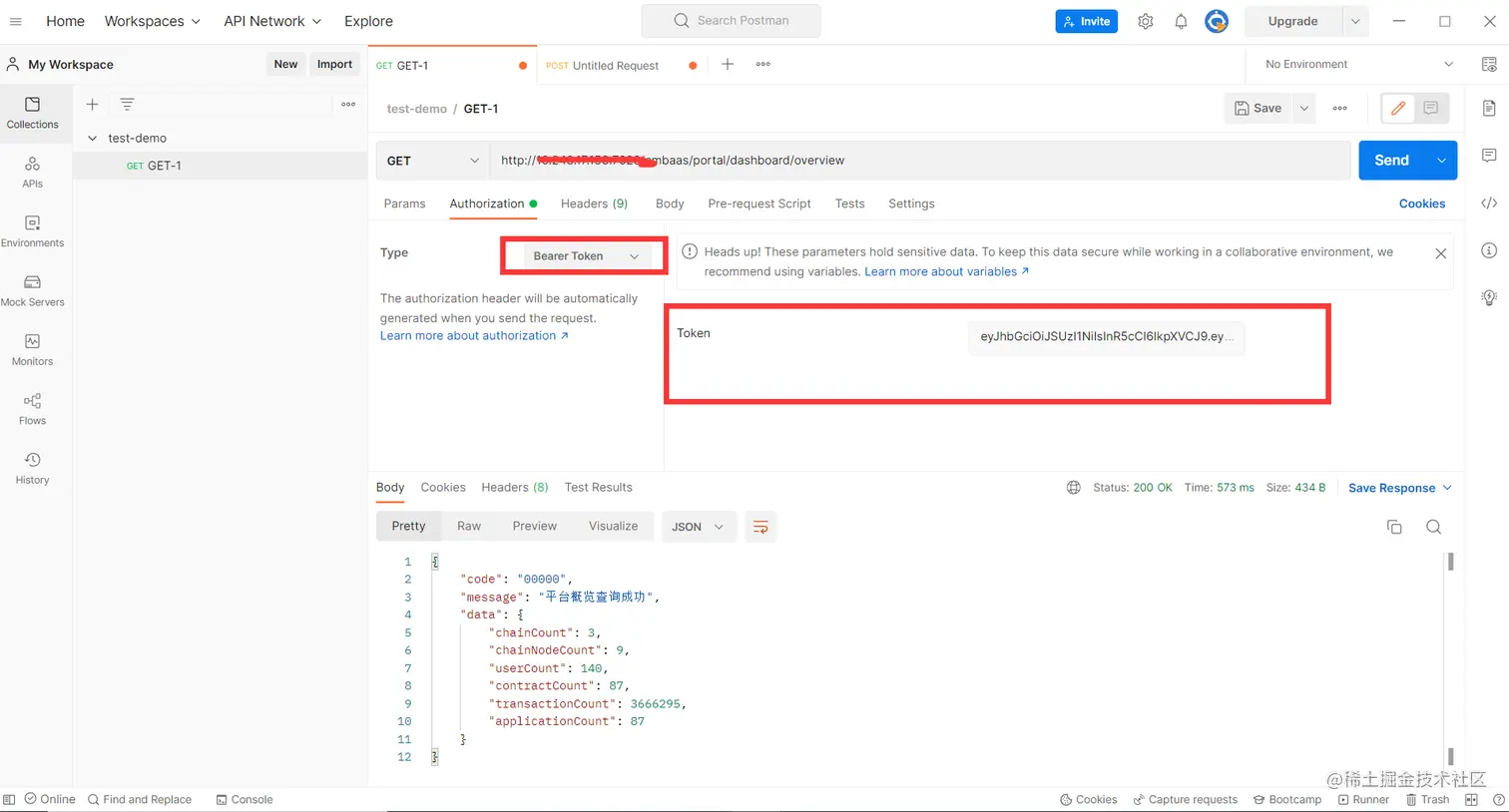Change the JSON response format dropdown
The image size is (1509, 812).
click(699, 527)
